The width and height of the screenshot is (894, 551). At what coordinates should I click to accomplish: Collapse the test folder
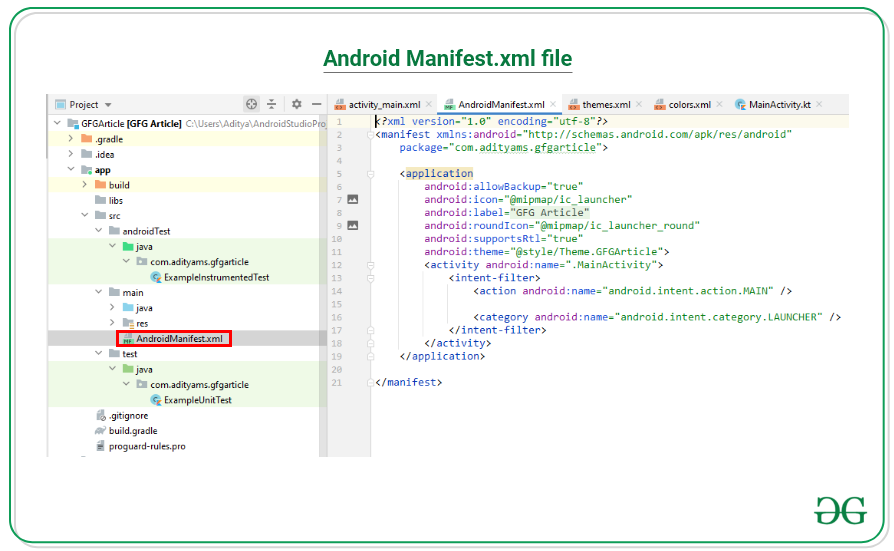98,354
